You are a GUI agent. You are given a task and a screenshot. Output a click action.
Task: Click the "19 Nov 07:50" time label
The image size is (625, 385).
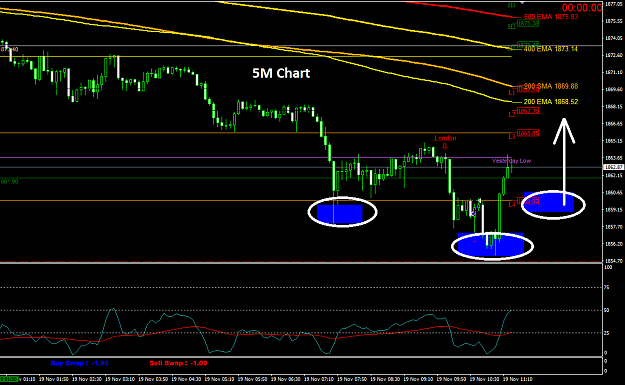click(352, 379)
